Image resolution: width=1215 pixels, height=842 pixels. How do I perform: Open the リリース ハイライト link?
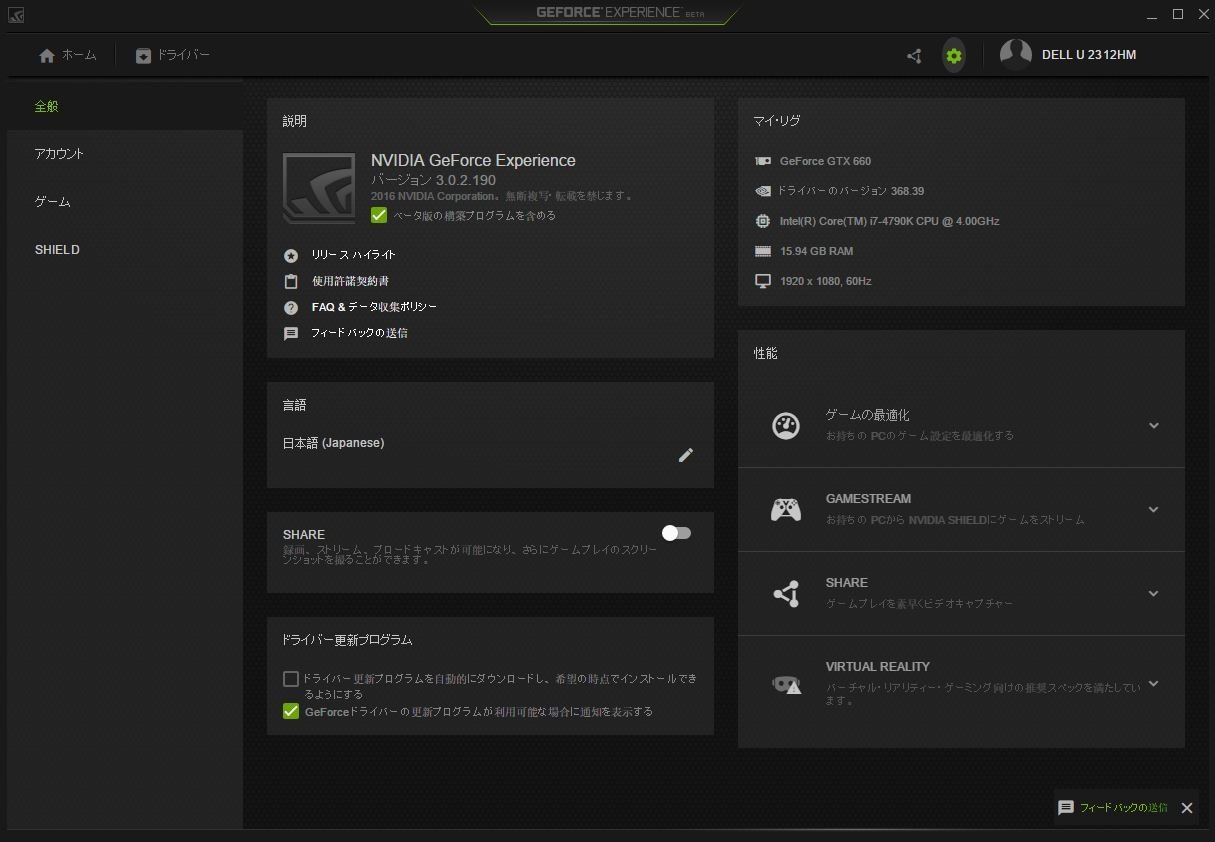coord(353,255)
